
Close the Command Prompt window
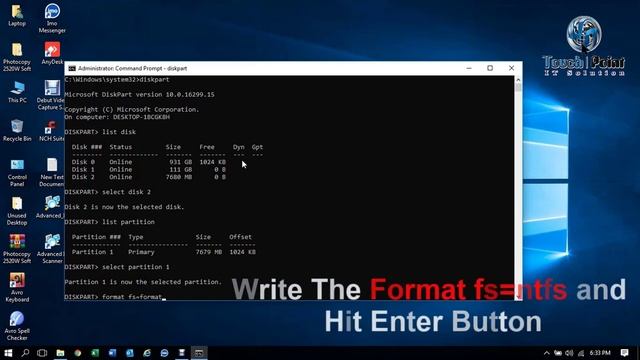(x=511, y=68)
